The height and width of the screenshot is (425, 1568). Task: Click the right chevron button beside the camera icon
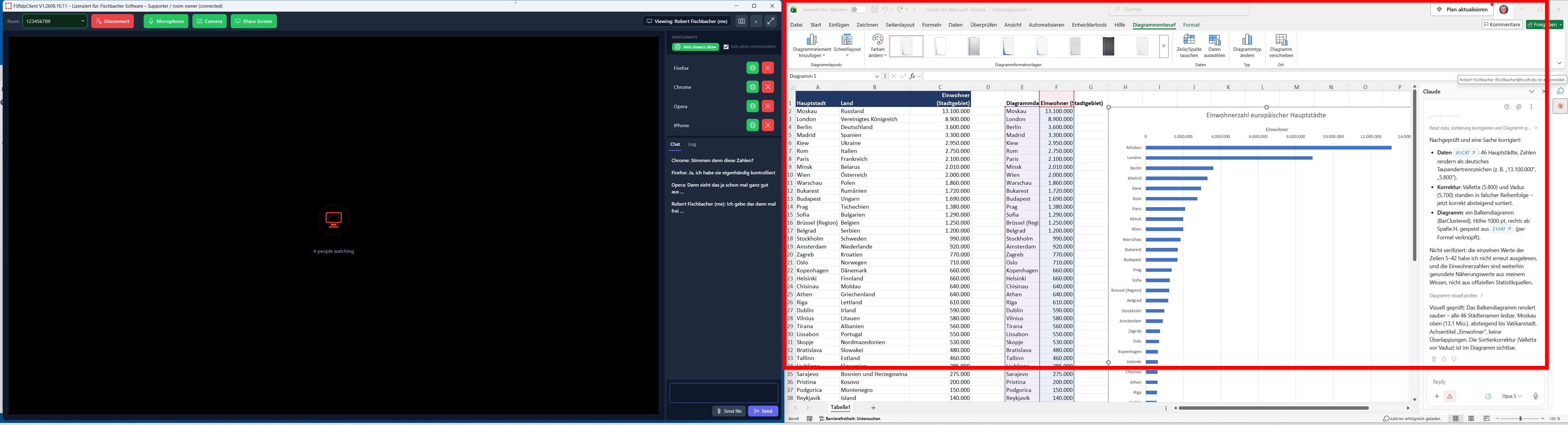coord(756,21)
